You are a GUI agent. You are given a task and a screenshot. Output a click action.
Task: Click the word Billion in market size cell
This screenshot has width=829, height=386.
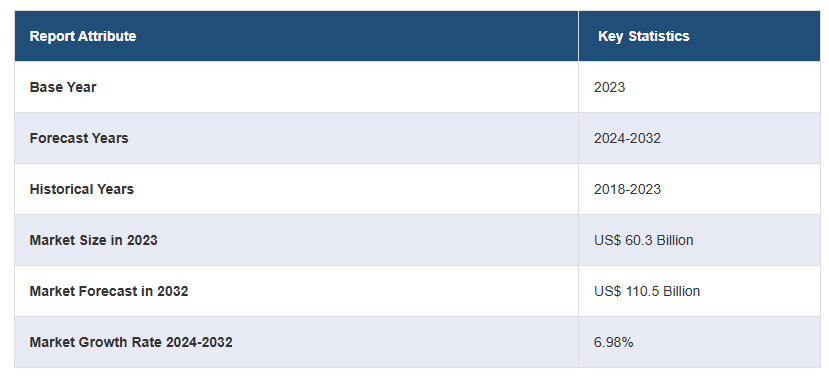coord(675,240)
